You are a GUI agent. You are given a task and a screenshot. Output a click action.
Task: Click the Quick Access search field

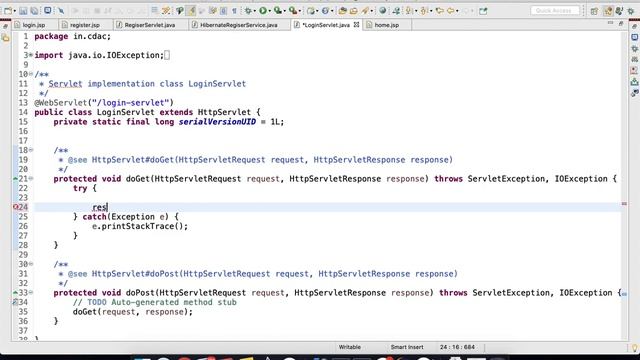pos(555,11)
